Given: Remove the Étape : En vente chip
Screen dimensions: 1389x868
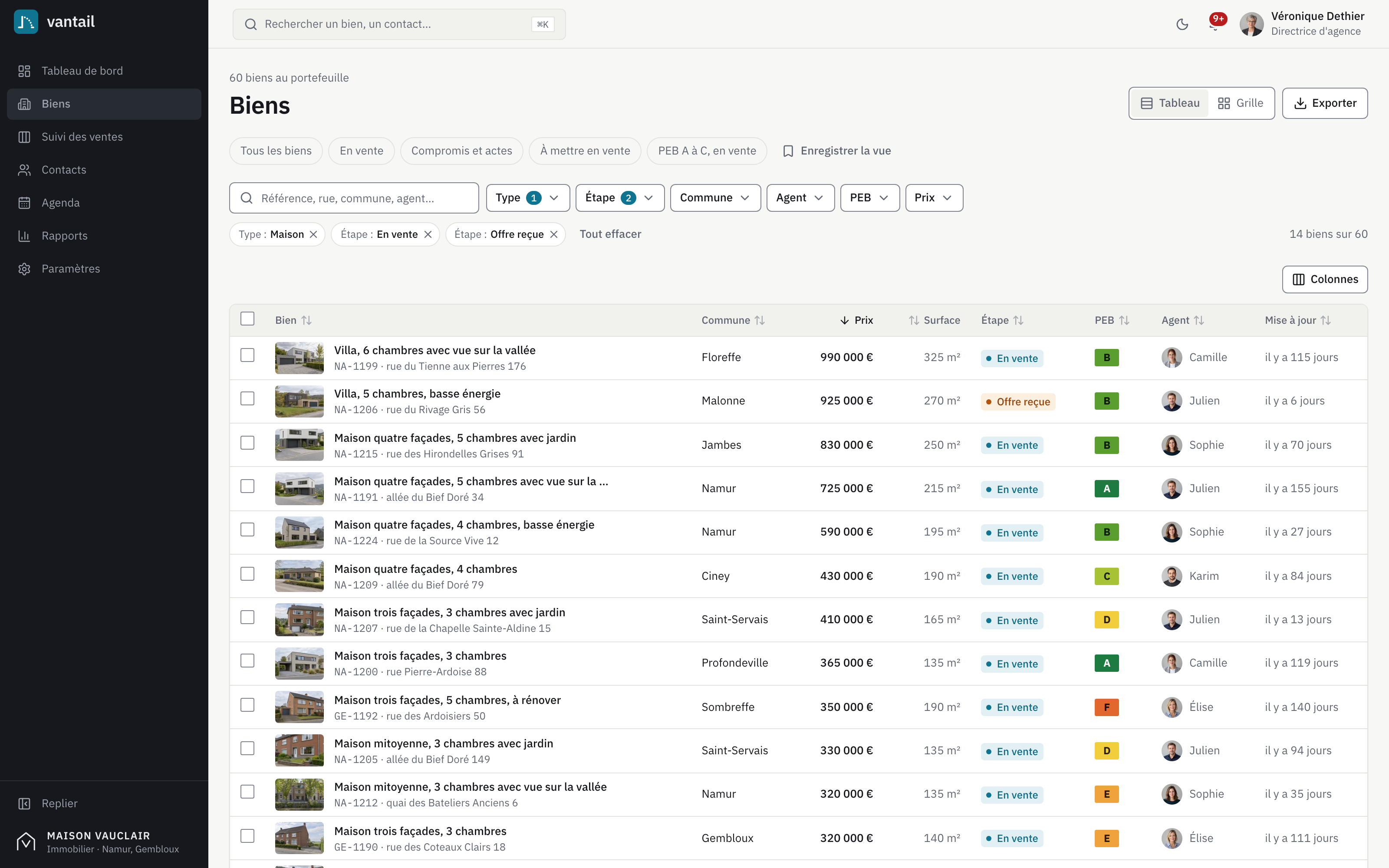Looking at the screenshot, I should click(428, 234).
